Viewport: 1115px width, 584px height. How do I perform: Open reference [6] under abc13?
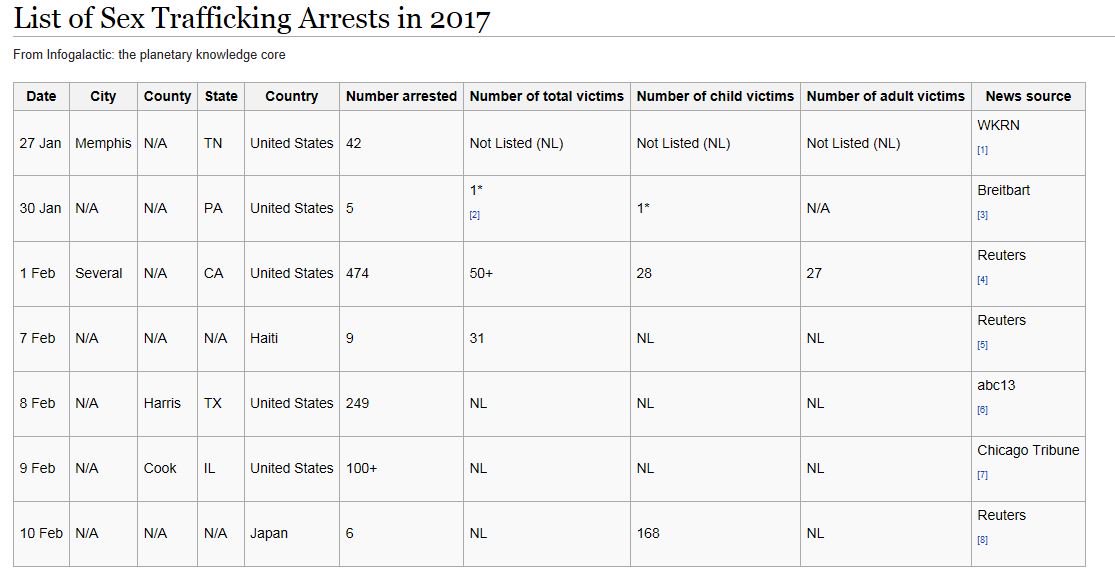point(982,410)
